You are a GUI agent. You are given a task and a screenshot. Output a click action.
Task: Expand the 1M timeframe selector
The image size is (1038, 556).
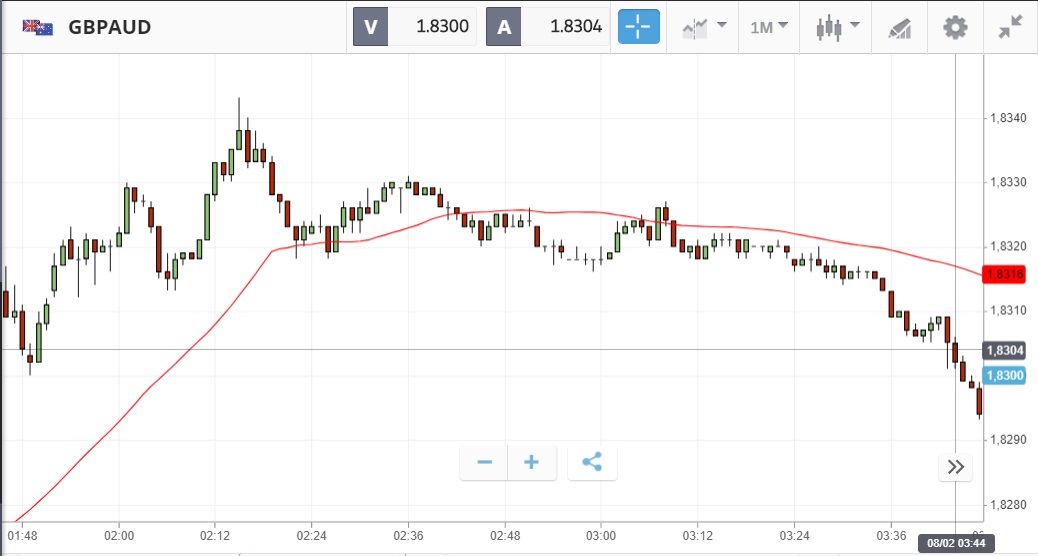click(768, 27)
